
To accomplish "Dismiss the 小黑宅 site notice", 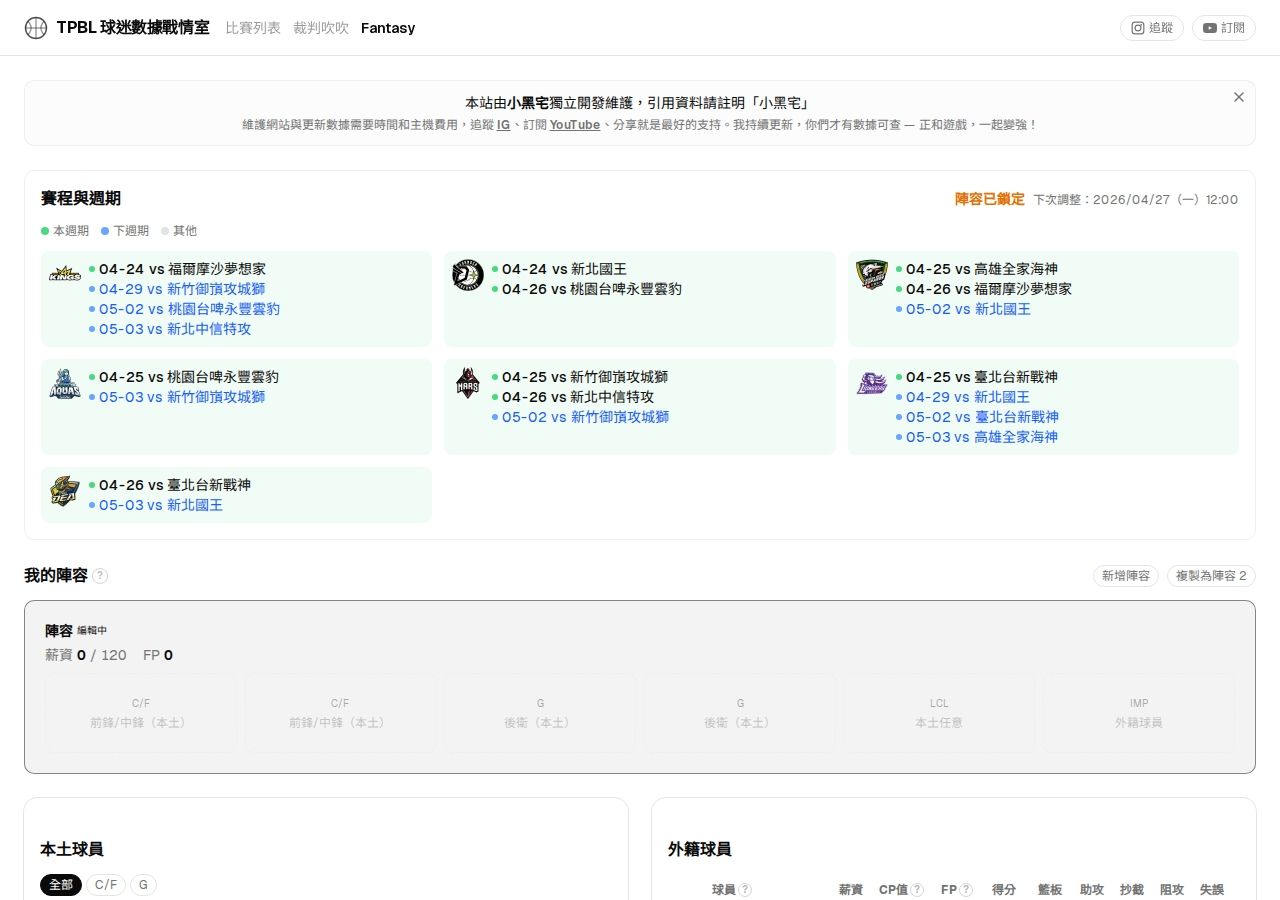I will (1239, 97).
